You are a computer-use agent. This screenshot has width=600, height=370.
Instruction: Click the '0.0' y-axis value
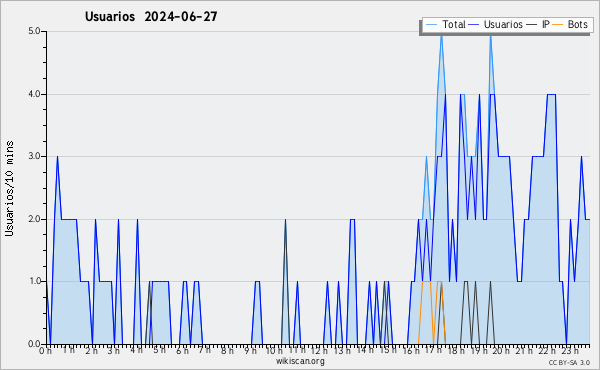[x=34, y=344]
